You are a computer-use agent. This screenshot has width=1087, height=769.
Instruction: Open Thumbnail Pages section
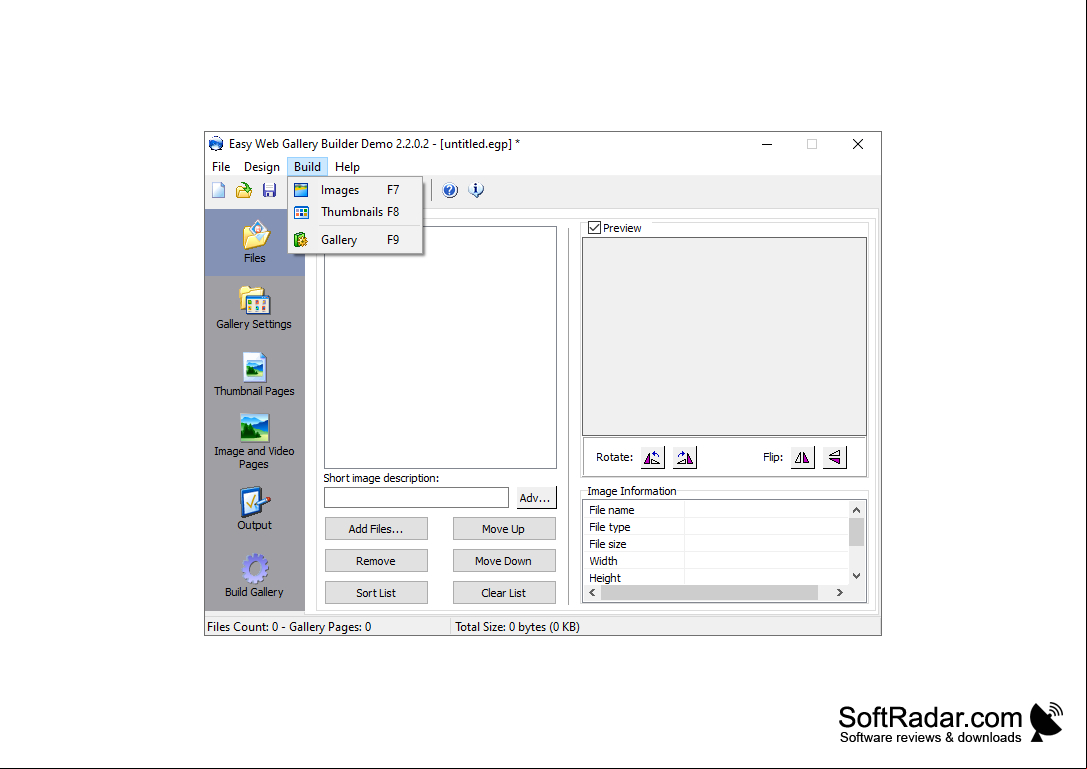[254, 374]
